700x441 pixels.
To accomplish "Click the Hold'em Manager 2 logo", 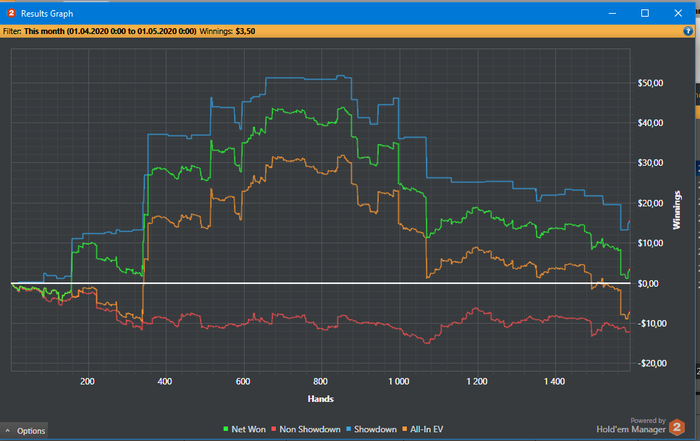I will pos(677,427).
